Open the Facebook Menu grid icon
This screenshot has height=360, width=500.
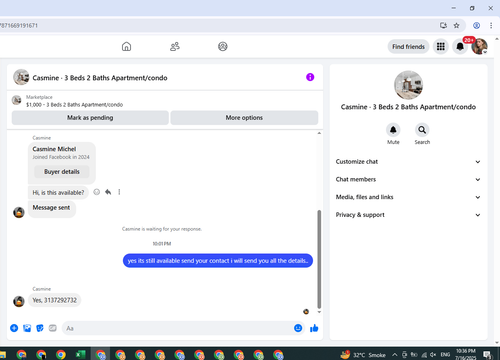click(441, 47)
